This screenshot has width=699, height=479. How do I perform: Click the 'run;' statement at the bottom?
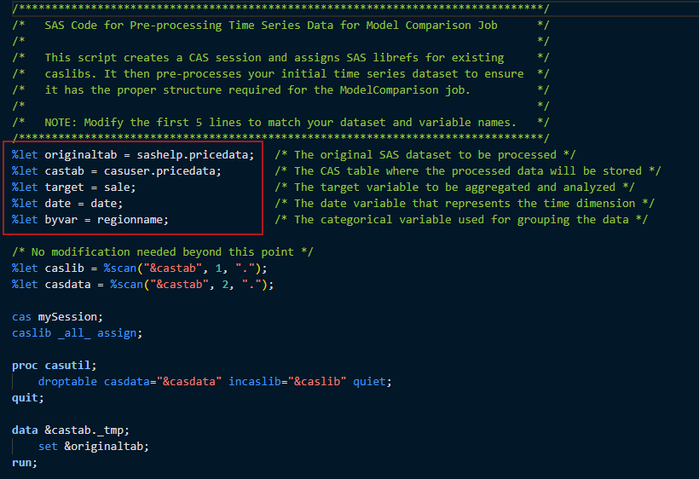pos(25,462)
